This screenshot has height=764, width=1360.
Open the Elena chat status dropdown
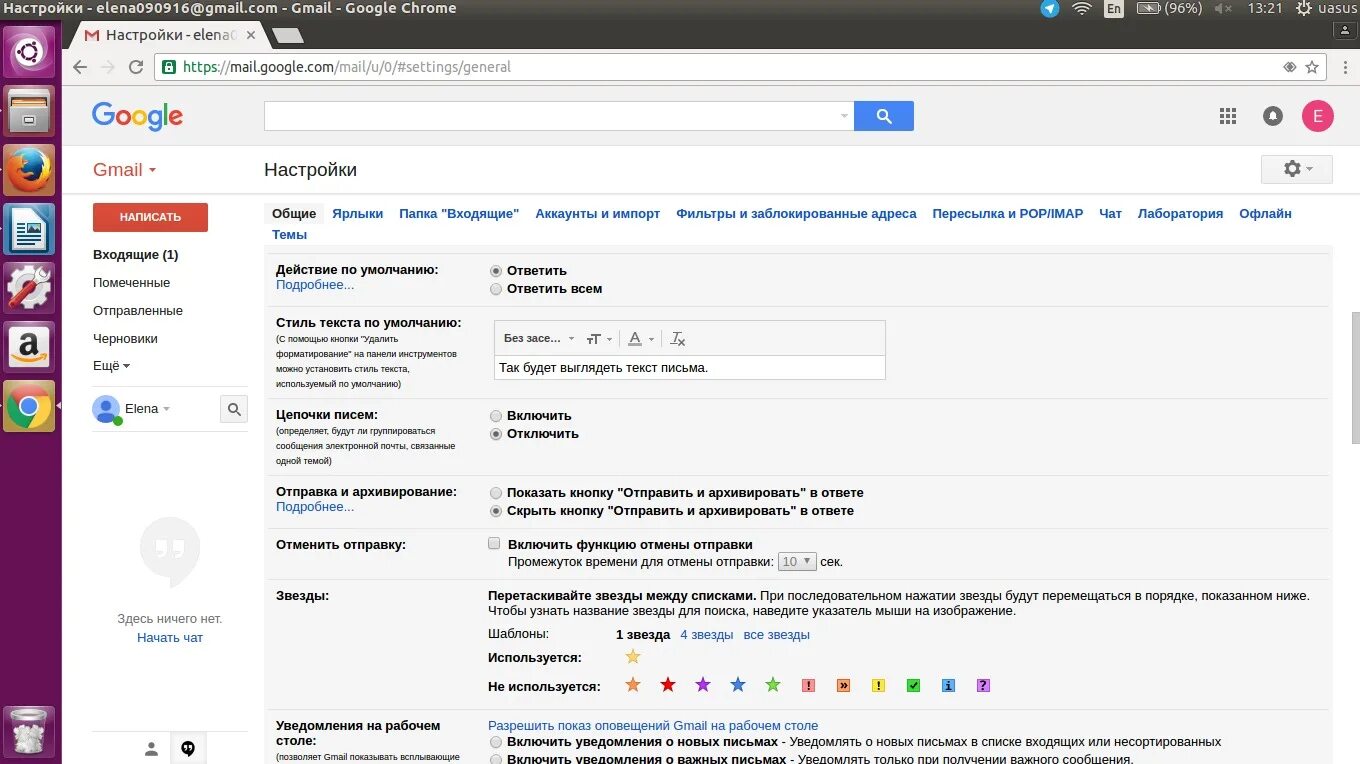147,409
